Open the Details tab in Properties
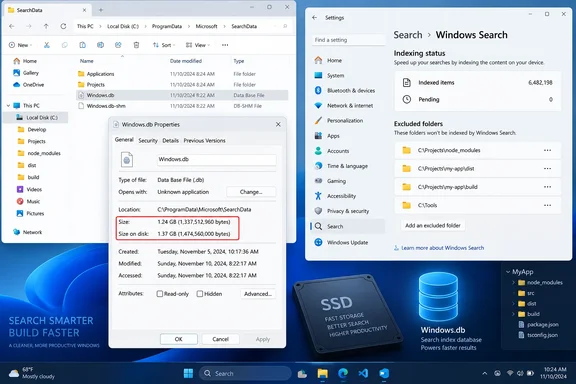 click(x=170, y=140)
